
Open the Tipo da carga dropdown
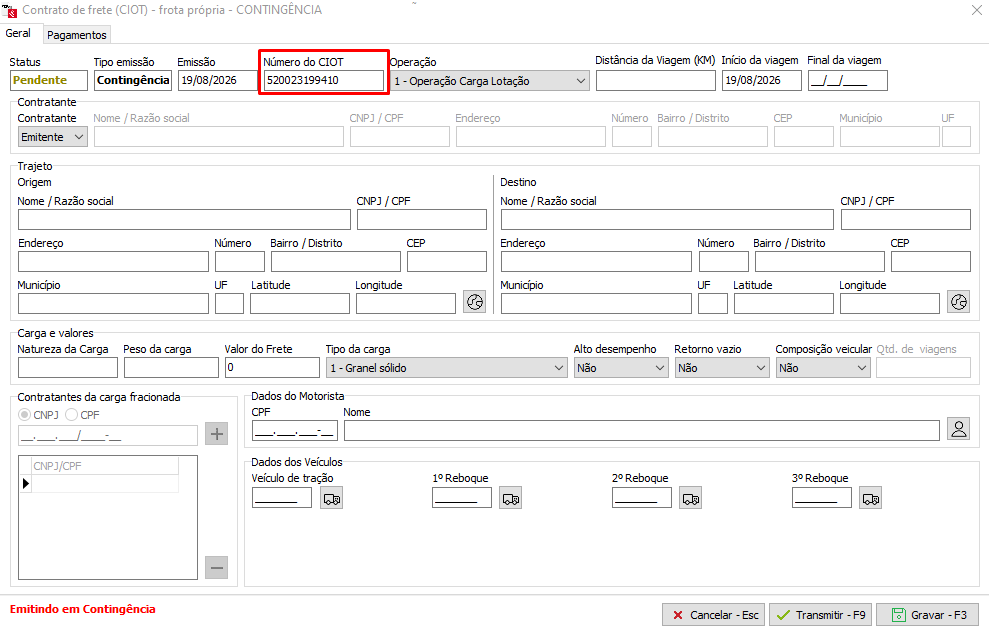point(447,368)
